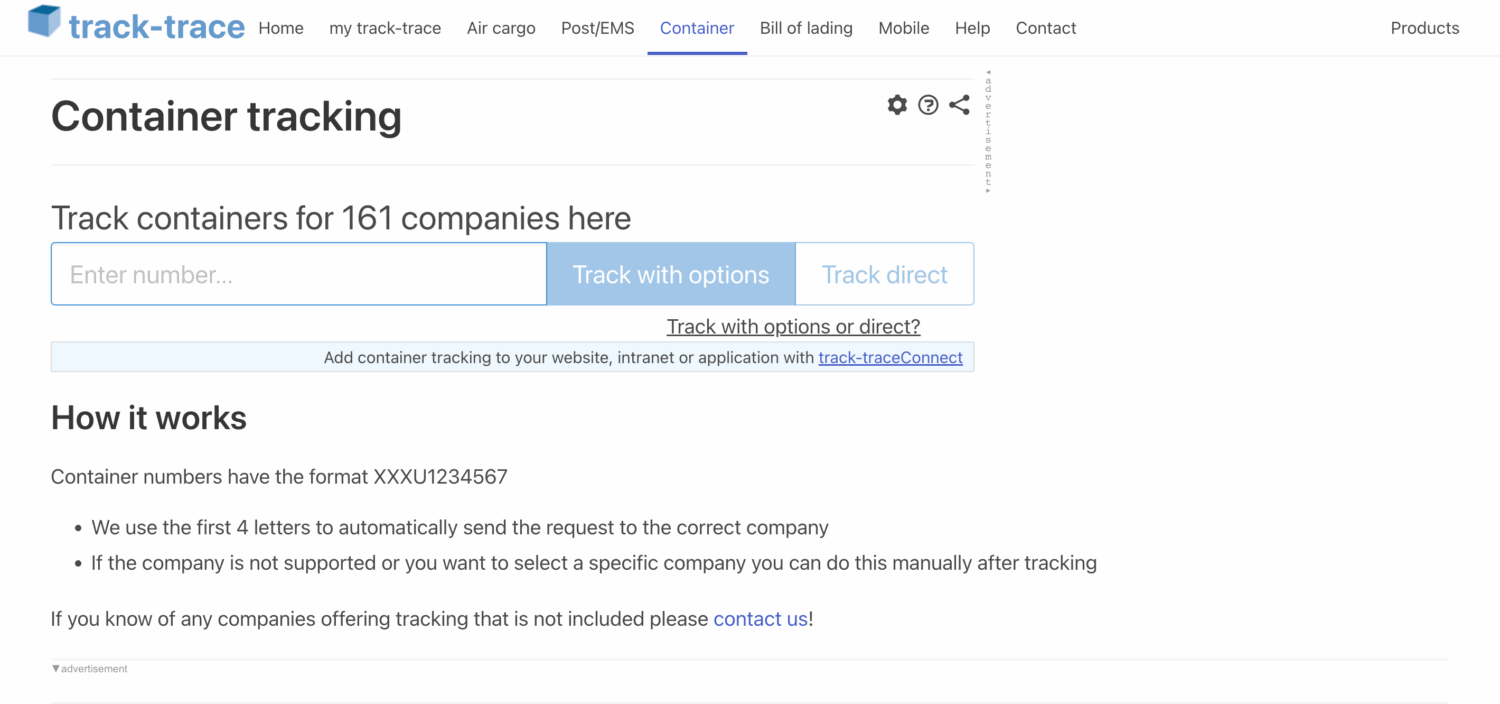1500x704 pixels.
Task: Select the Container tab
Action: click(x=697, y=28)
